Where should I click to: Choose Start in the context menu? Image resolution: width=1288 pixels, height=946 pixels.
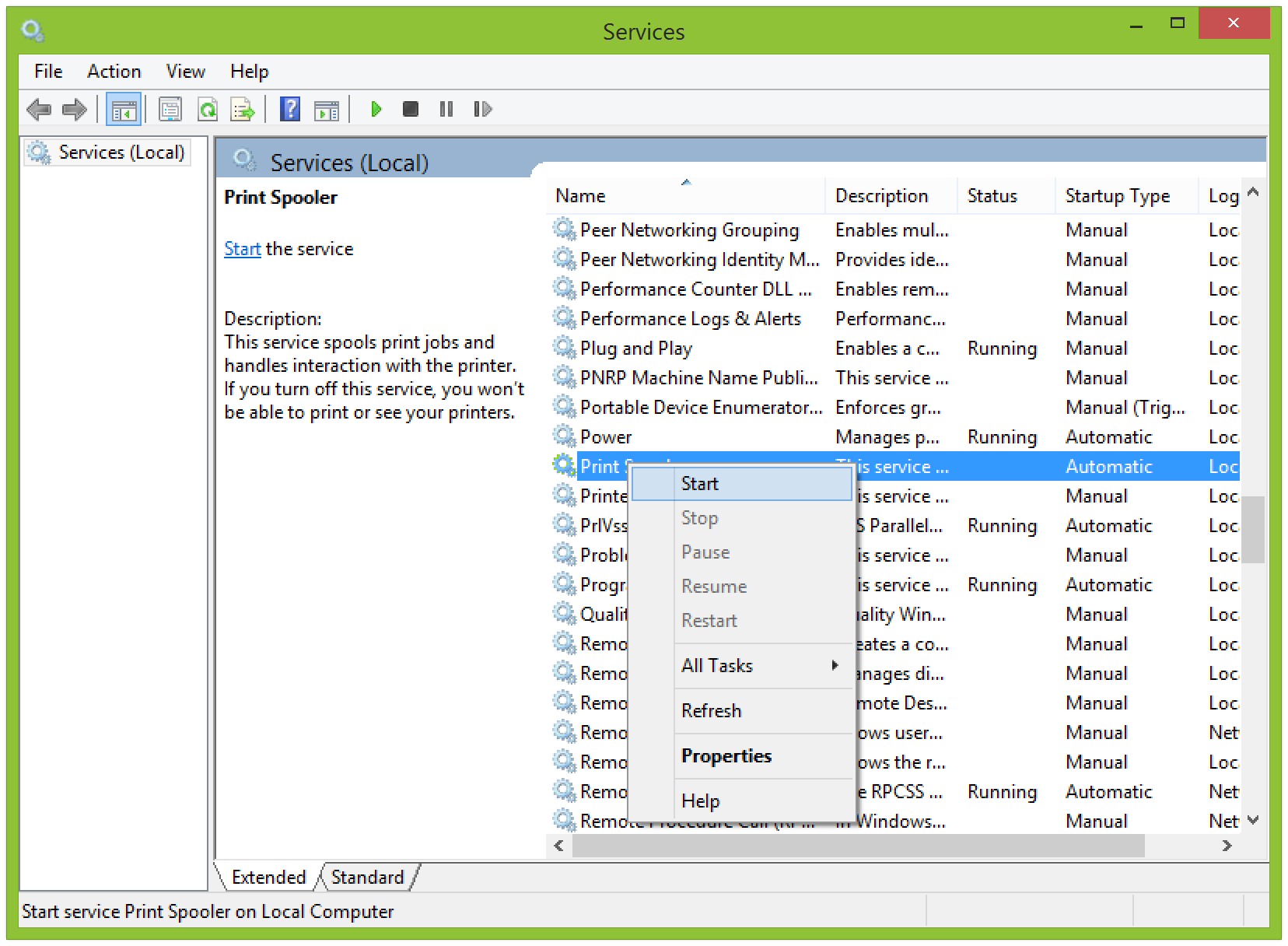700,484
